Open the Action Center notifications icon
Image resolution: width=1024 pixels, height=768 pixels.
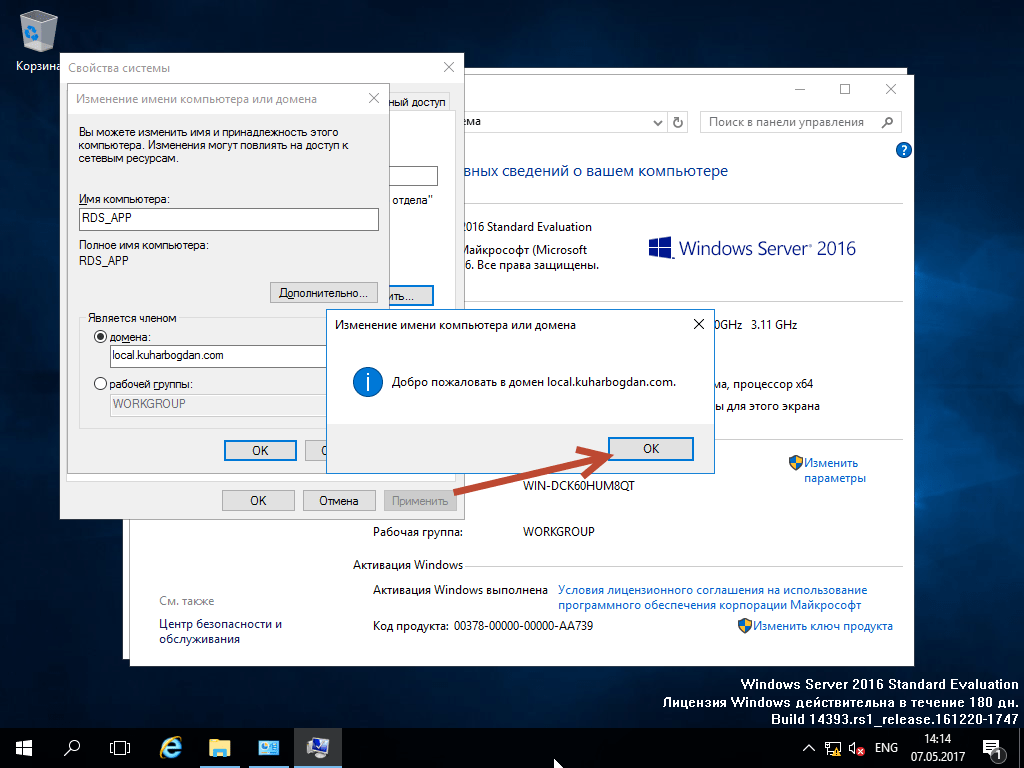pyautogui.click(x=993, y=748)
